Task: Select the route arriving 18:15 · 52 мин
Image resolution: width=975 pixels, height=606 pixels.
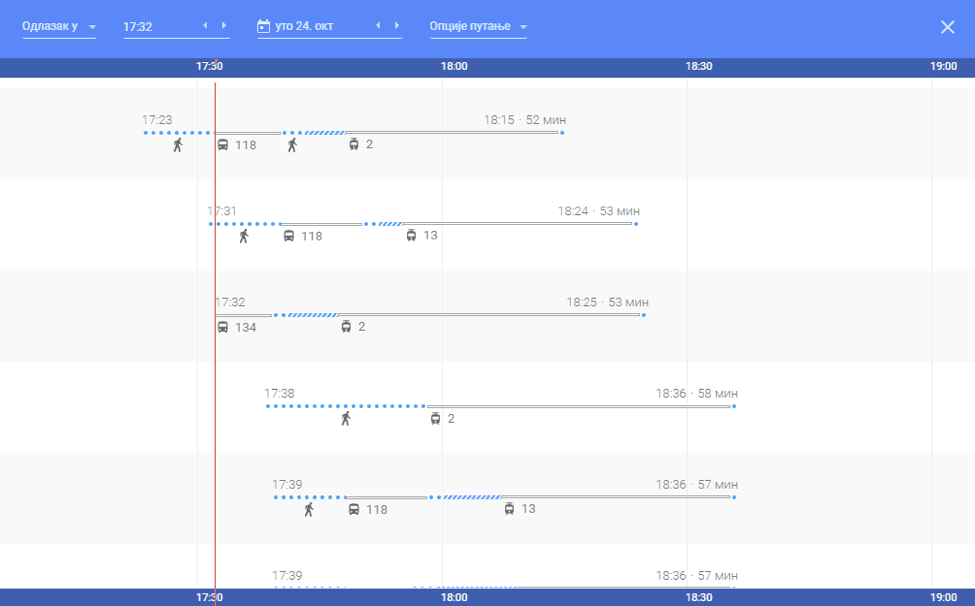Action: pyautogui.click(x=524, y=120)
